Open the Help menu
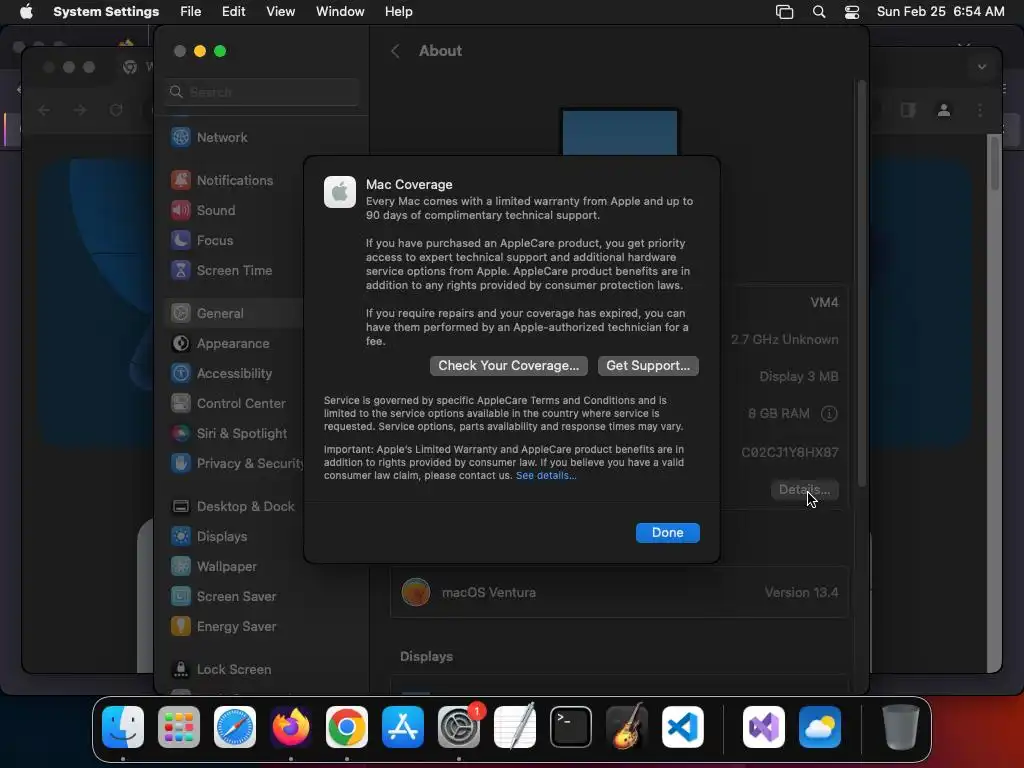Screen dimensions: 1024x768 pos(398,12)
